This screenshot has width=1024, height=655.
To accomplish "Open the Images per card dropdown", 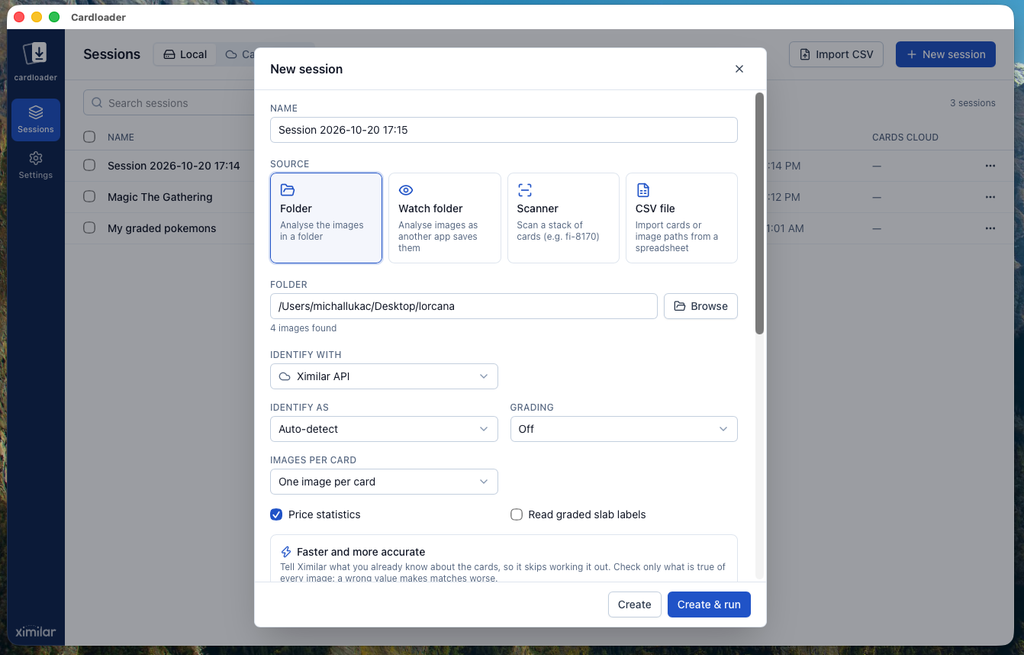I will (x=384, y=482).
